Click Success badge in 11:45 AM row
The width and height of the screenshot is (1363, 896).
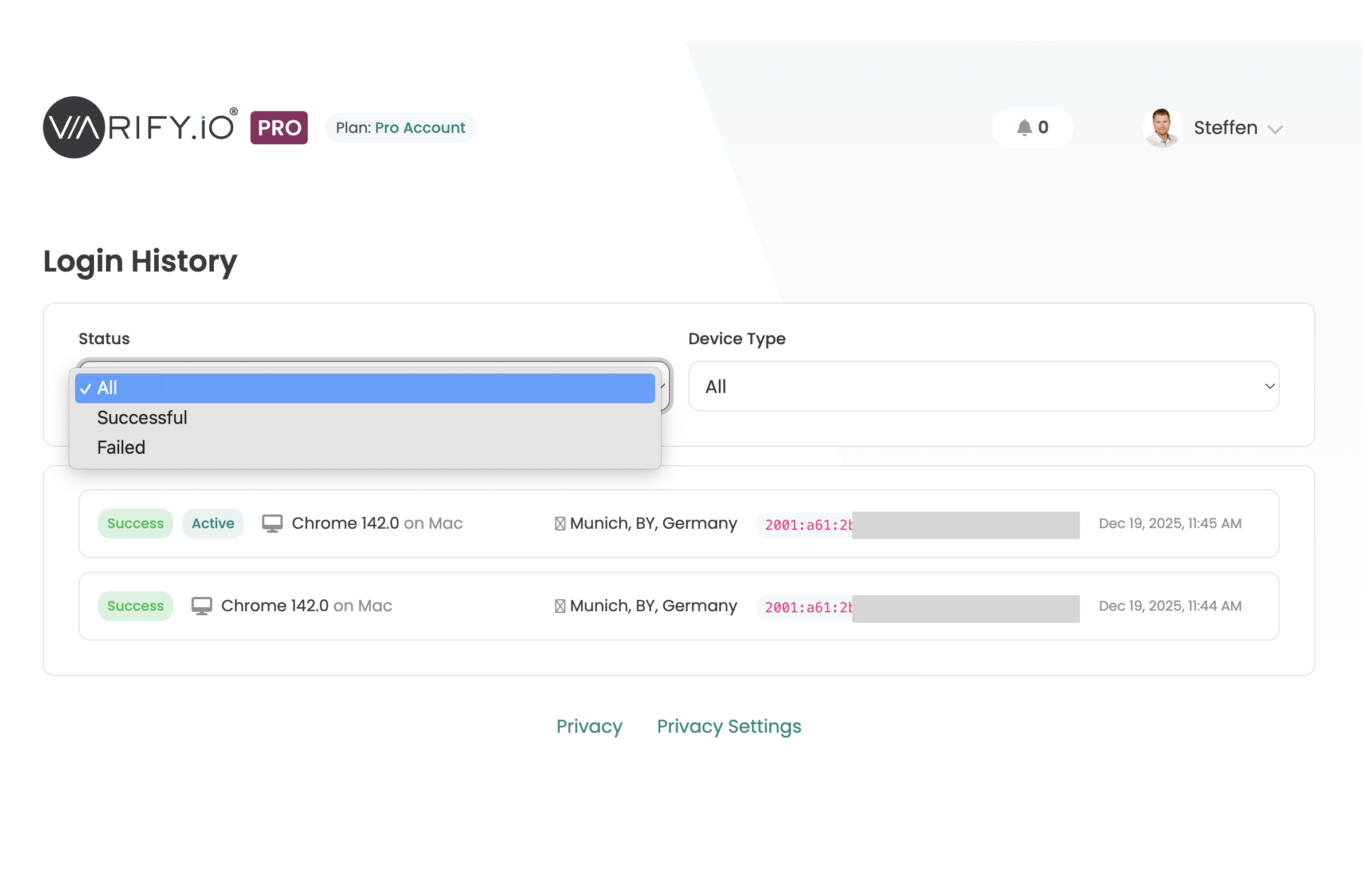tap(135, 523)
